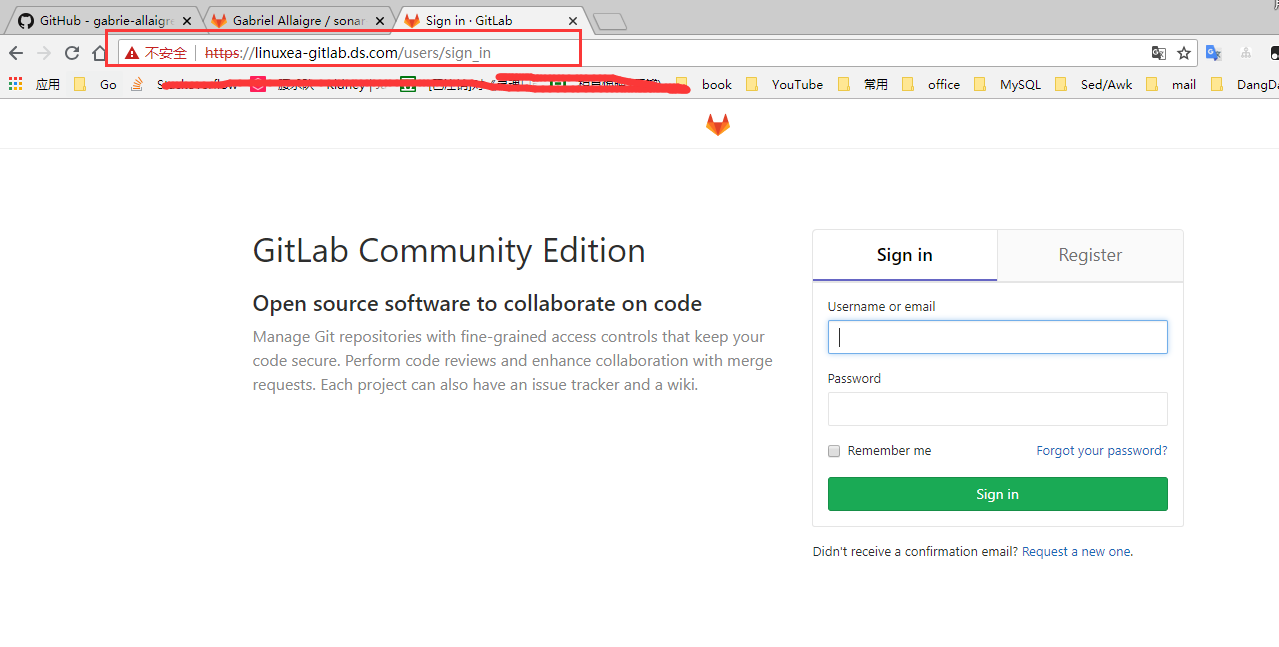This screenshot has width=1279, height=647.
Task: Click the browser back arrow
Action: [x=16, y=53]
